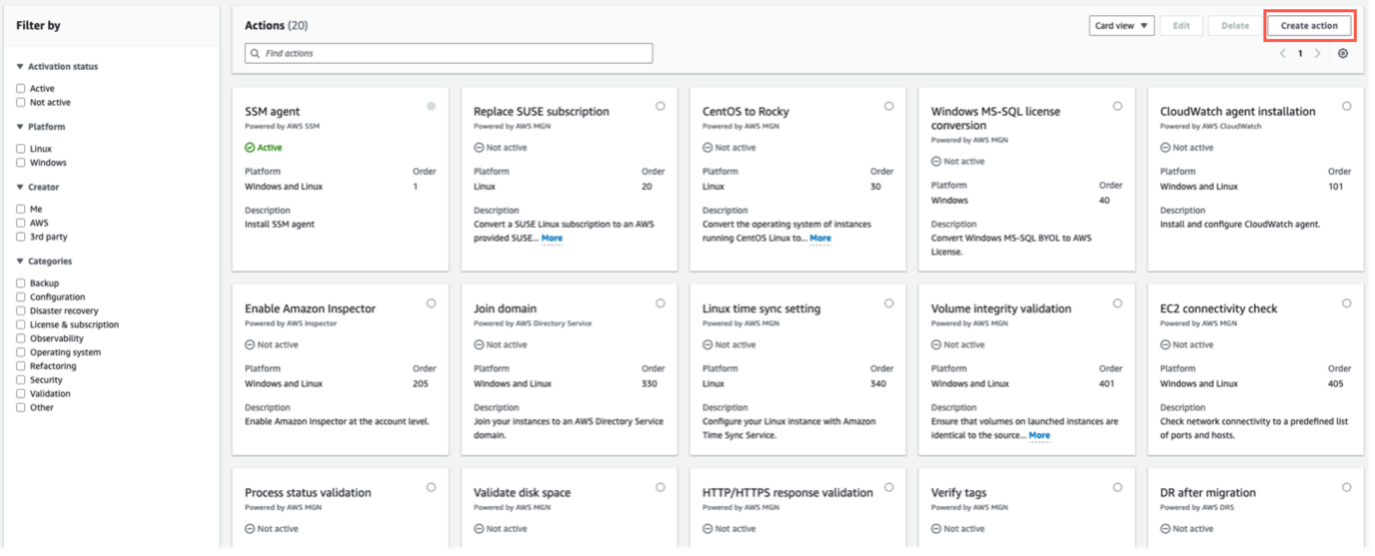This screenshot has height=556, width=1375.
Task: Check the Operating system category
Action: (21, 353)
